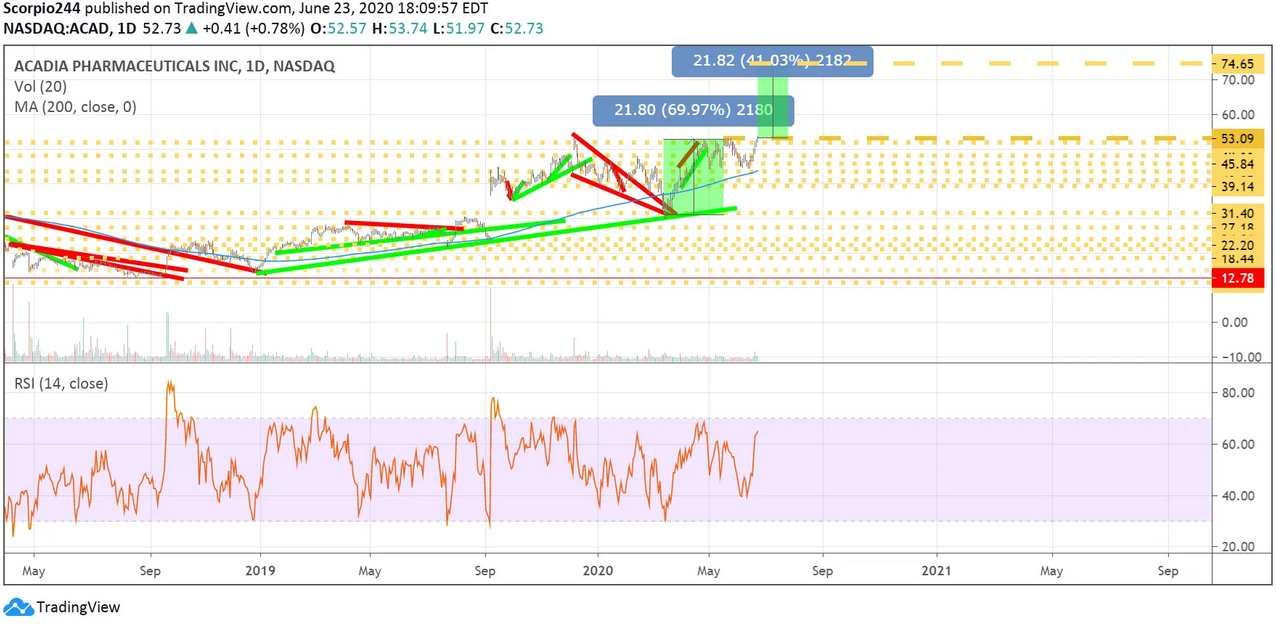Click the 20.00 value on the RSI axis
This screenshot has width=1276, height=624.
click(1237, 546)
